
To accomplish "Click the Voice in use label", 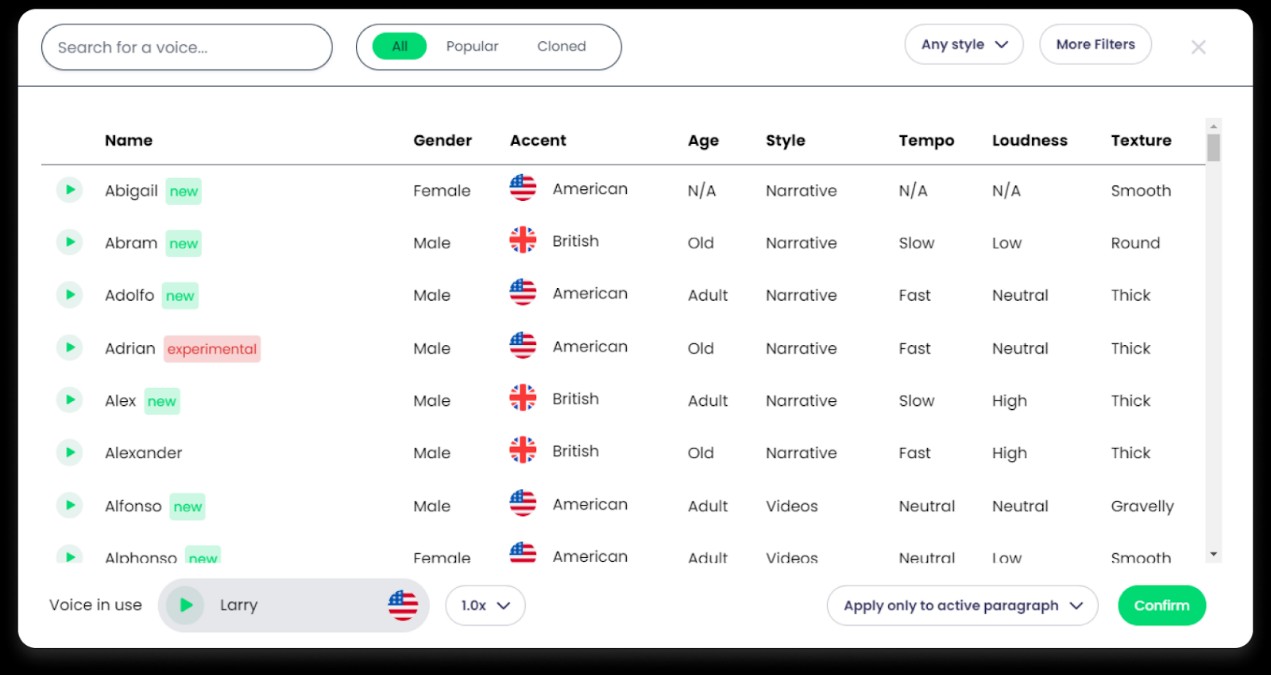I will (95, 605).
